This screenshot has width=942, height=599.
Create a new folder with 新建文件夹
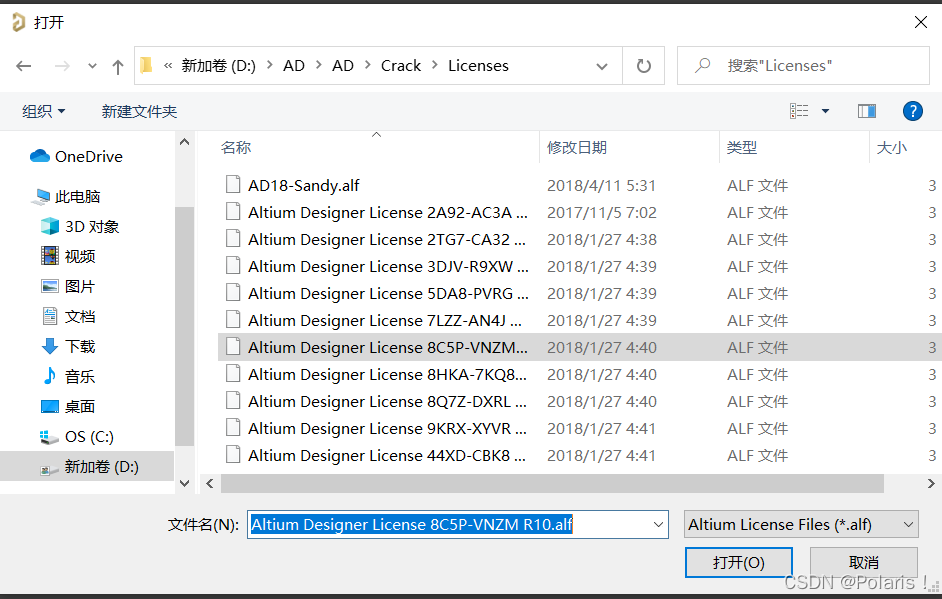139,111
